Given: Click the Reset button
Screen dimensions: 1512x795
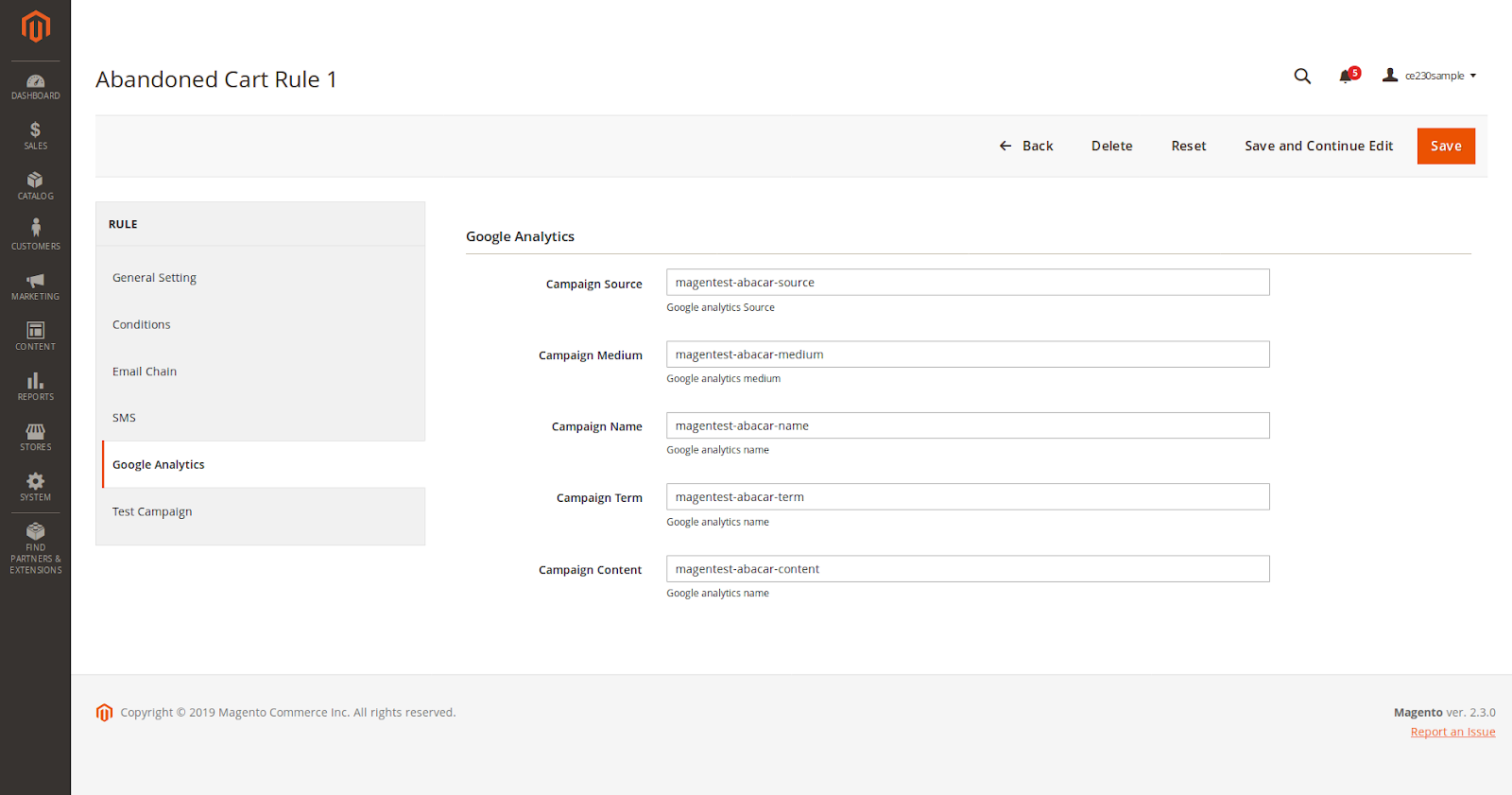Looking at the screenshot, I should click(x=1189, y=146).
